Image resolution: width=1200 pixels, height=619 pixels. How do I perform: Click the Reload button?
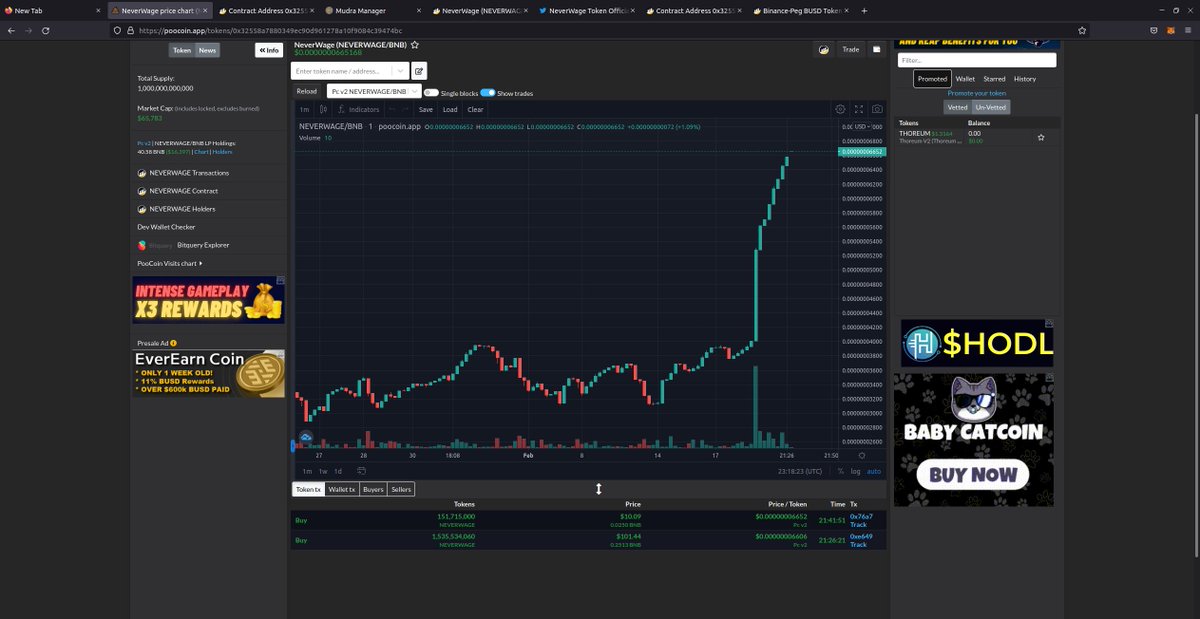[307, 91]
